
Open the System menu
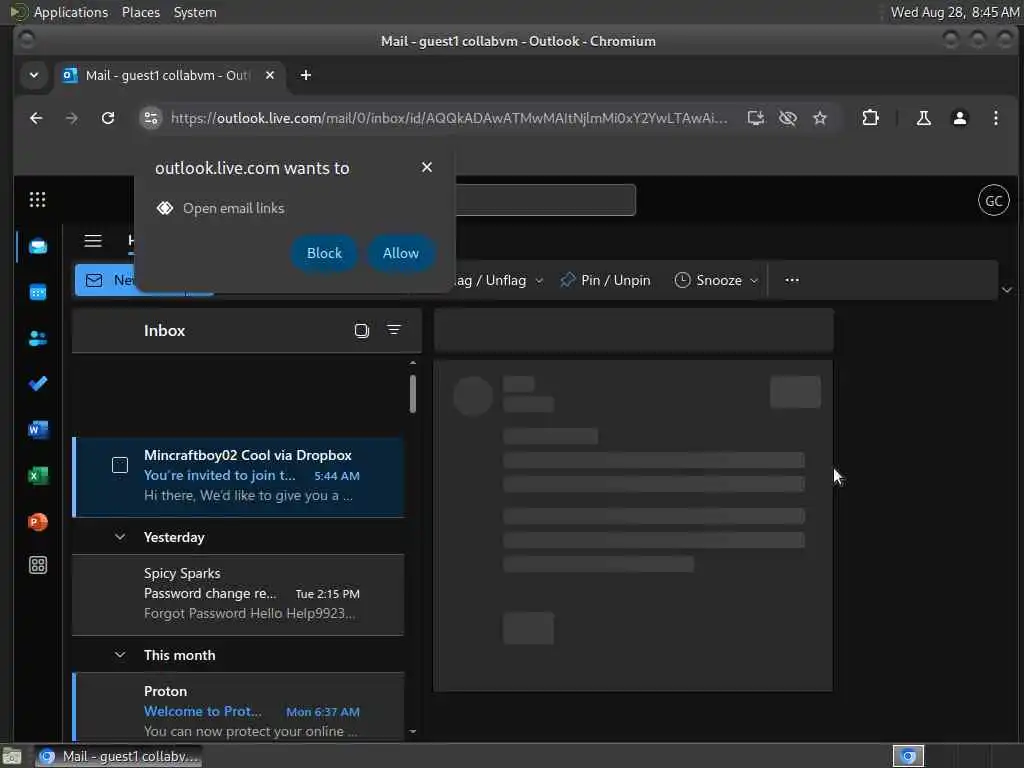tap(195, 12)
